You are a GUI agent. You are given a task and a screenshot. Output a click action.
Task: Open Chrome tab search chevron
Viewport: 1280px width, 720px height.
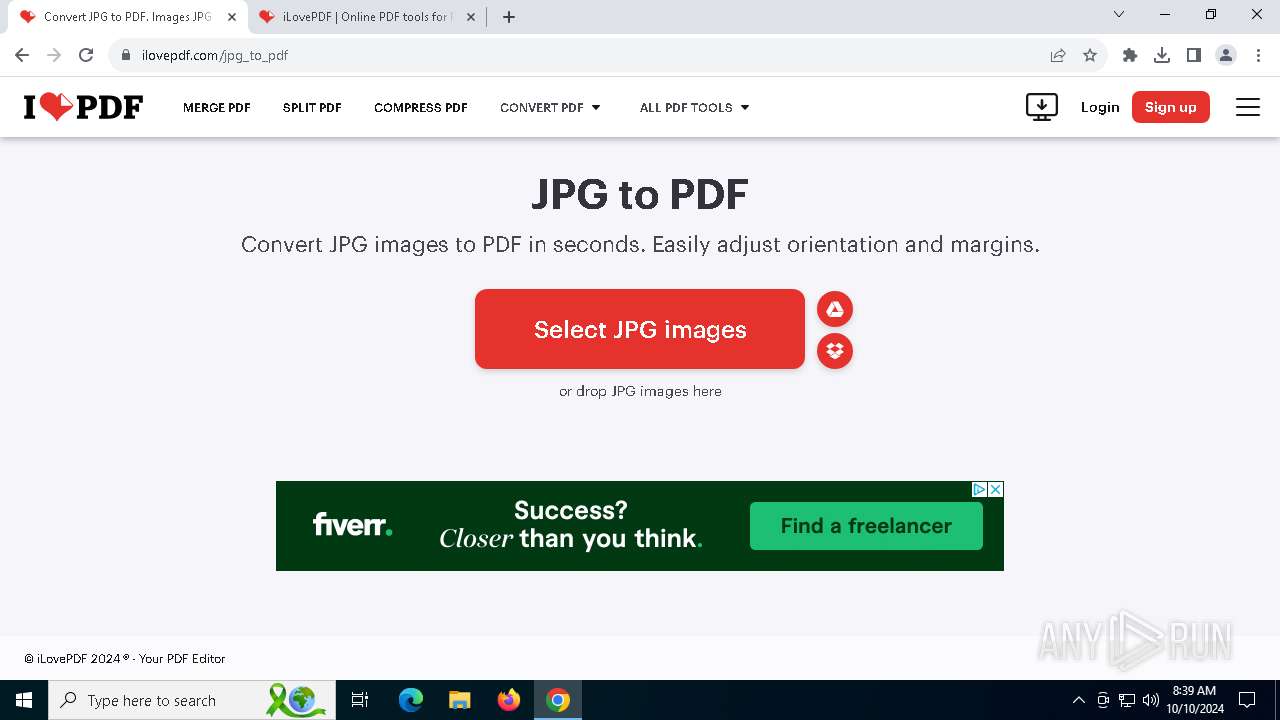(1119, 14)
